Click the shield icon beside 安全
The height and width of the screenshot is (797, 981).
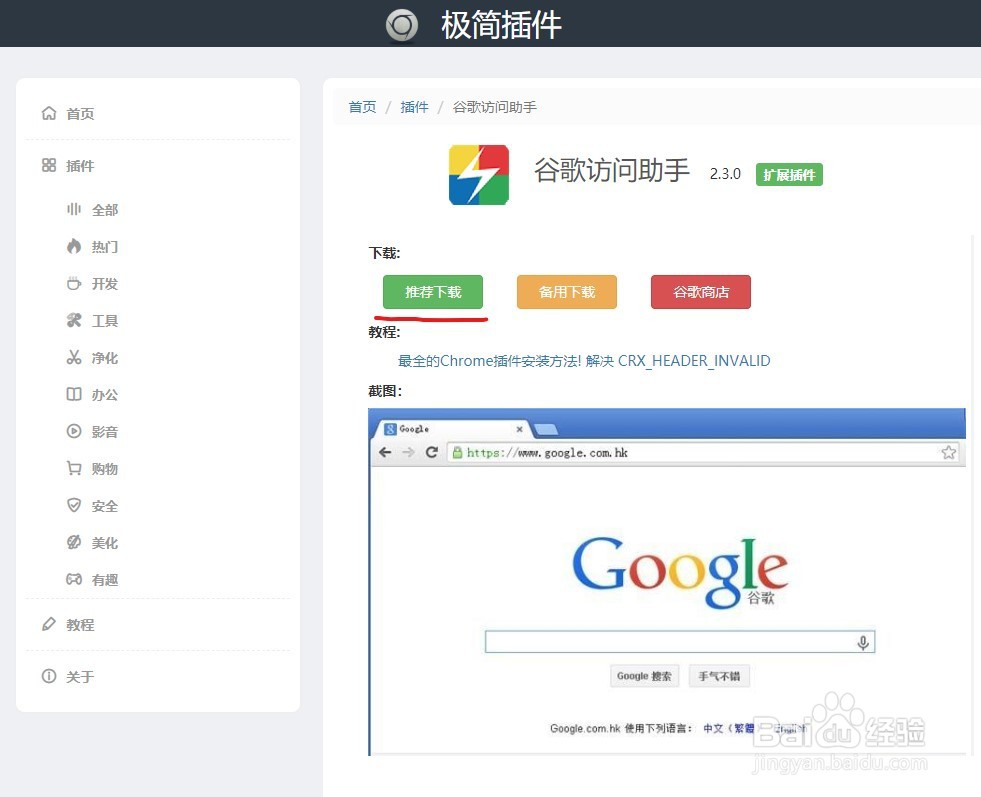[x=74, y=505]
